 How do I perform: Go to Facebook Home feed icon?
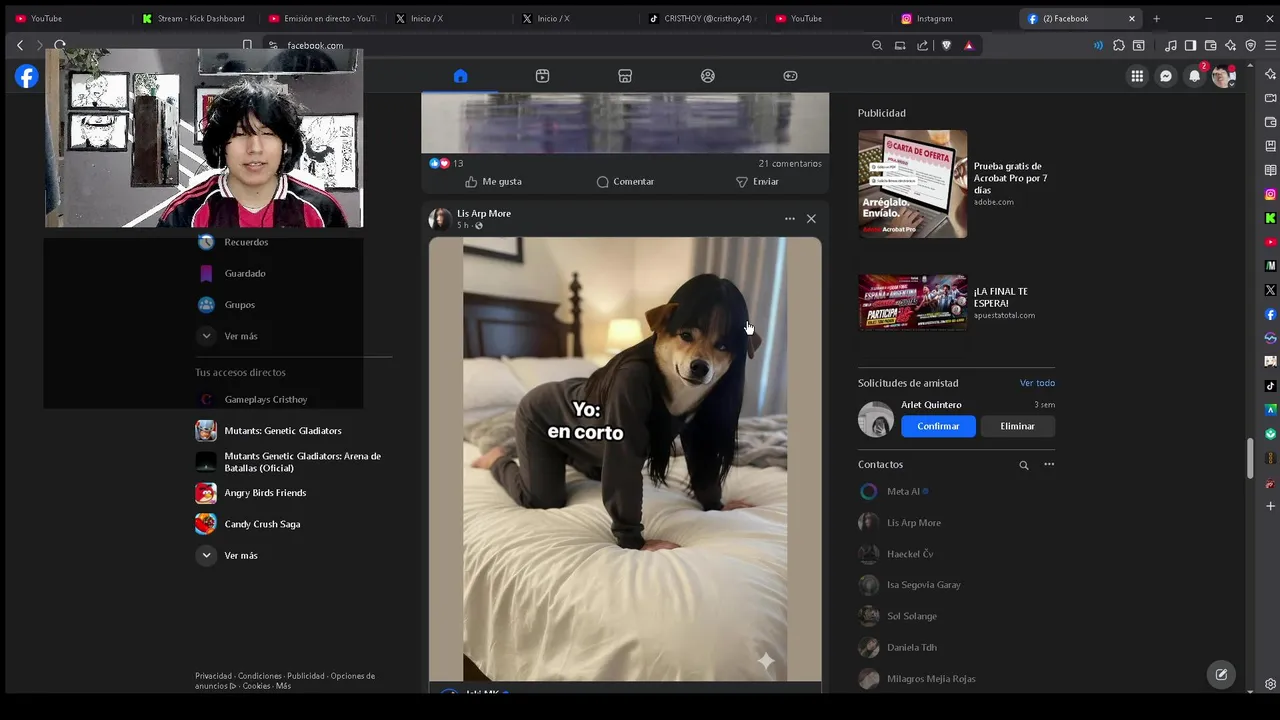(x=460, y=76)
